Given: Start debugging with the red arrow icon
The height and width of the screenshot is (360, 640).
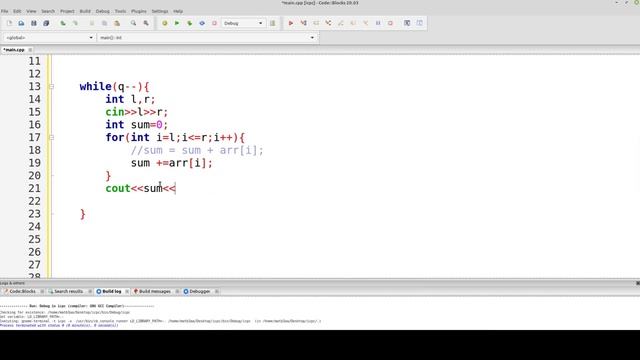Looking at the screenshot, I should pyautogui.click(x=291, y=23).
